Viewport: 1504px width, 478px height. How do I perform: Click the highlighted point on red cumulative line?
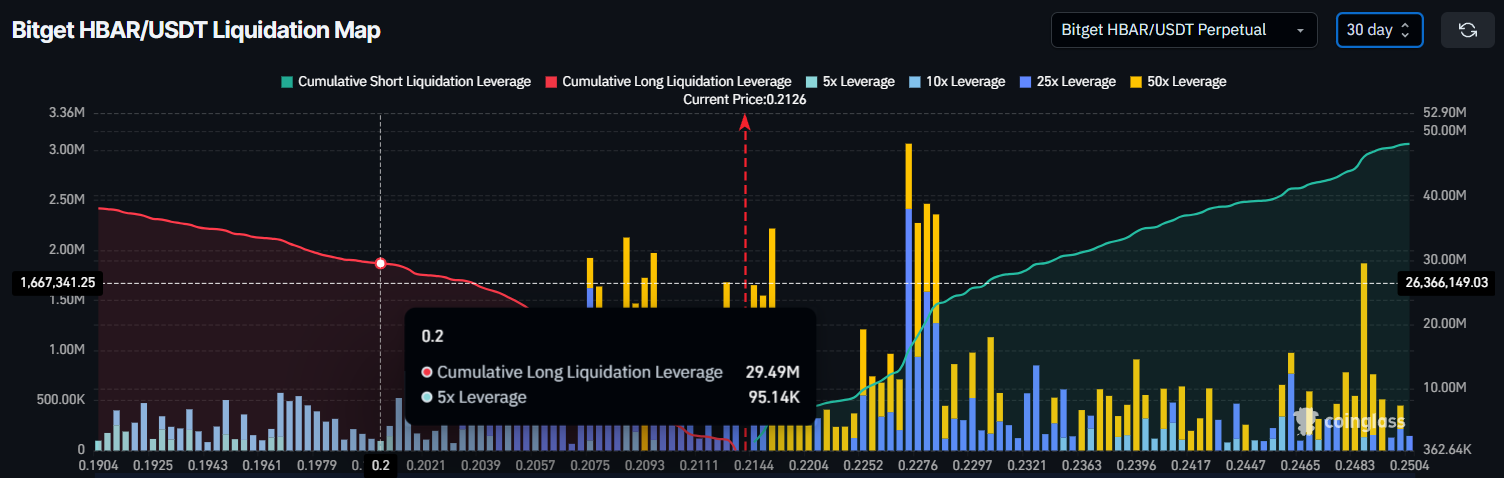tap(380, 263)
